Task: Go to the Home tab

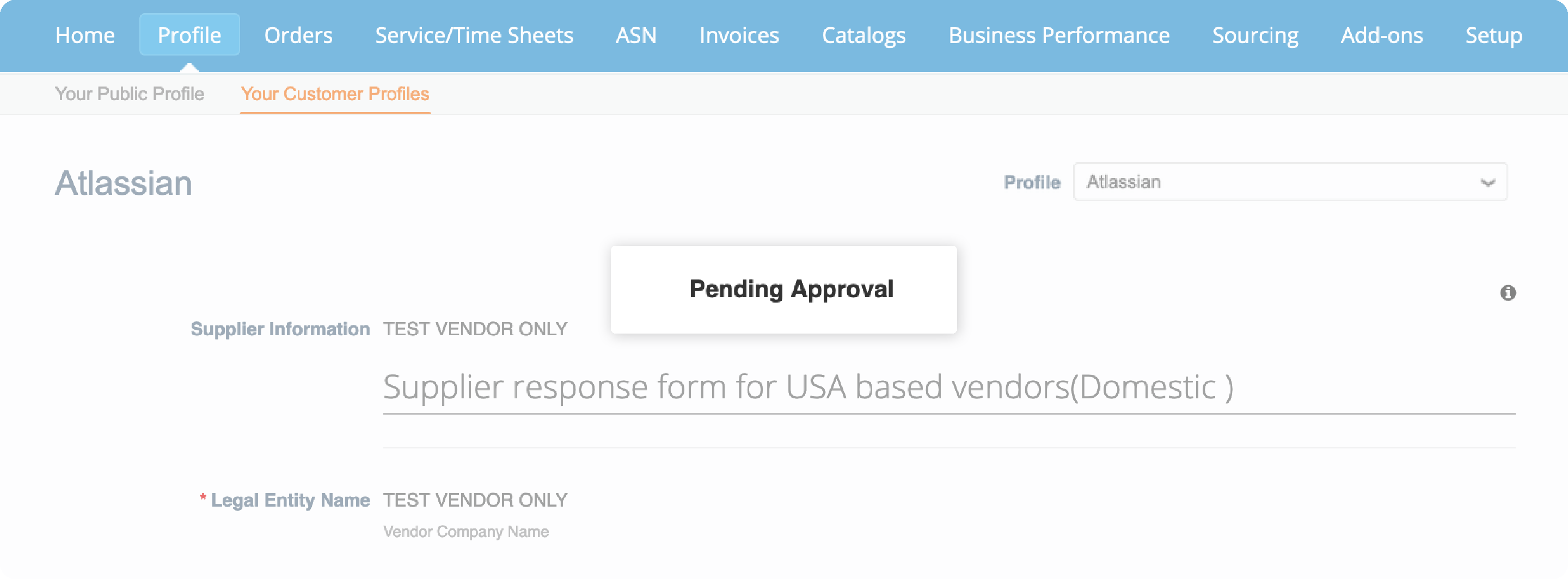Action: [x=85, y=35]
